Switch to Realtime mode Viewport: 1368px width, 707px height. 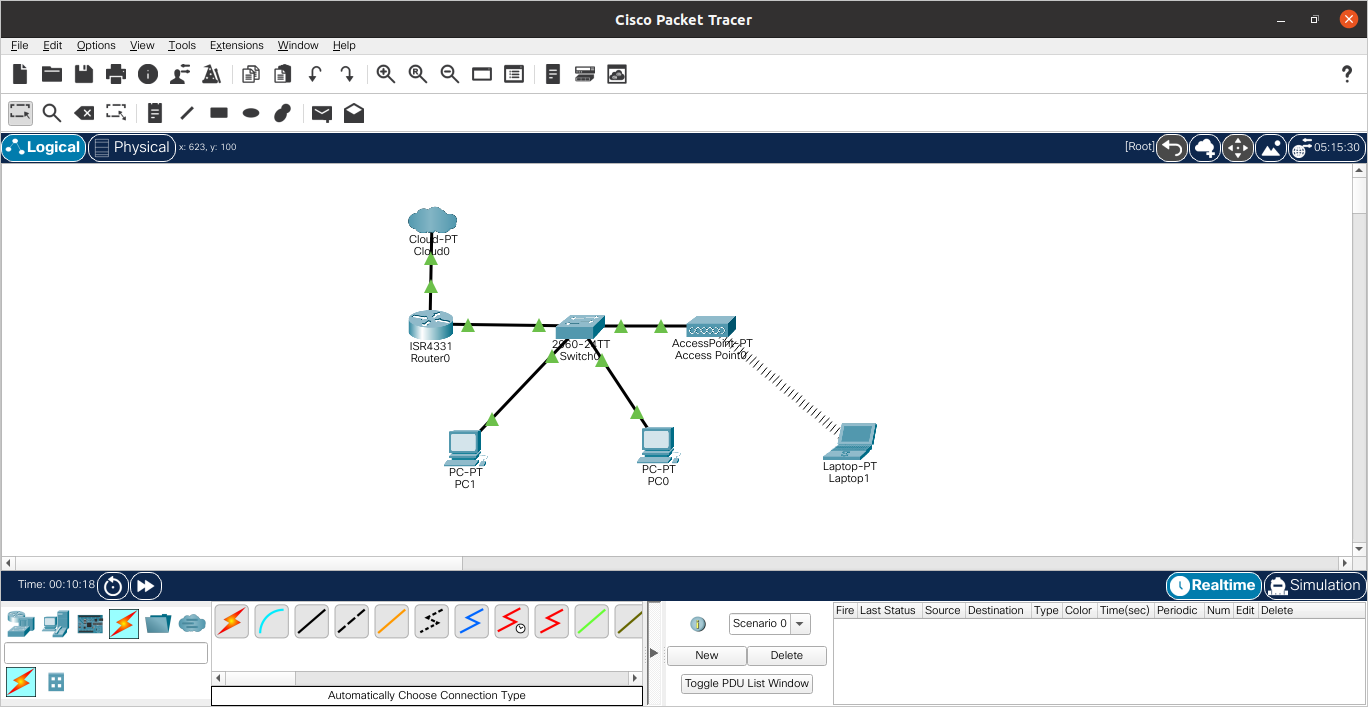click(1213, 585)
